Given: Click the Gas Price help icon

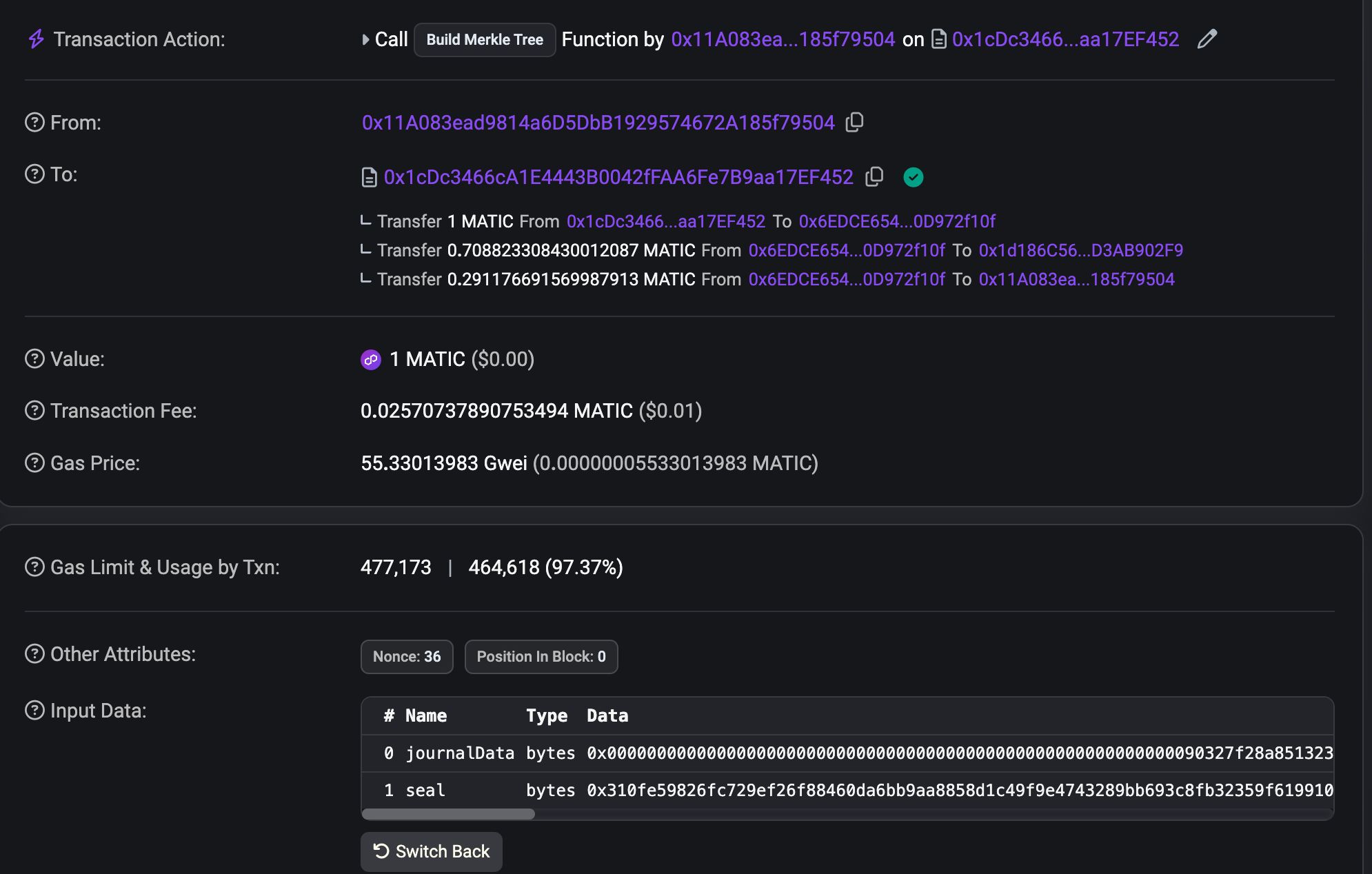Looking at the screenshot, I should (x=34, y=463).
